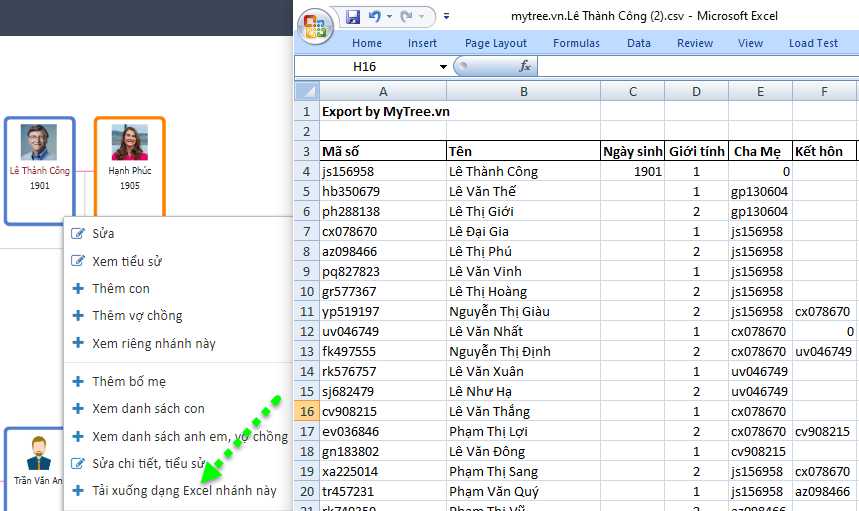Click the Office Button orb
The height and width of the screenshot is (511, 859).
(x=314, y=24)
